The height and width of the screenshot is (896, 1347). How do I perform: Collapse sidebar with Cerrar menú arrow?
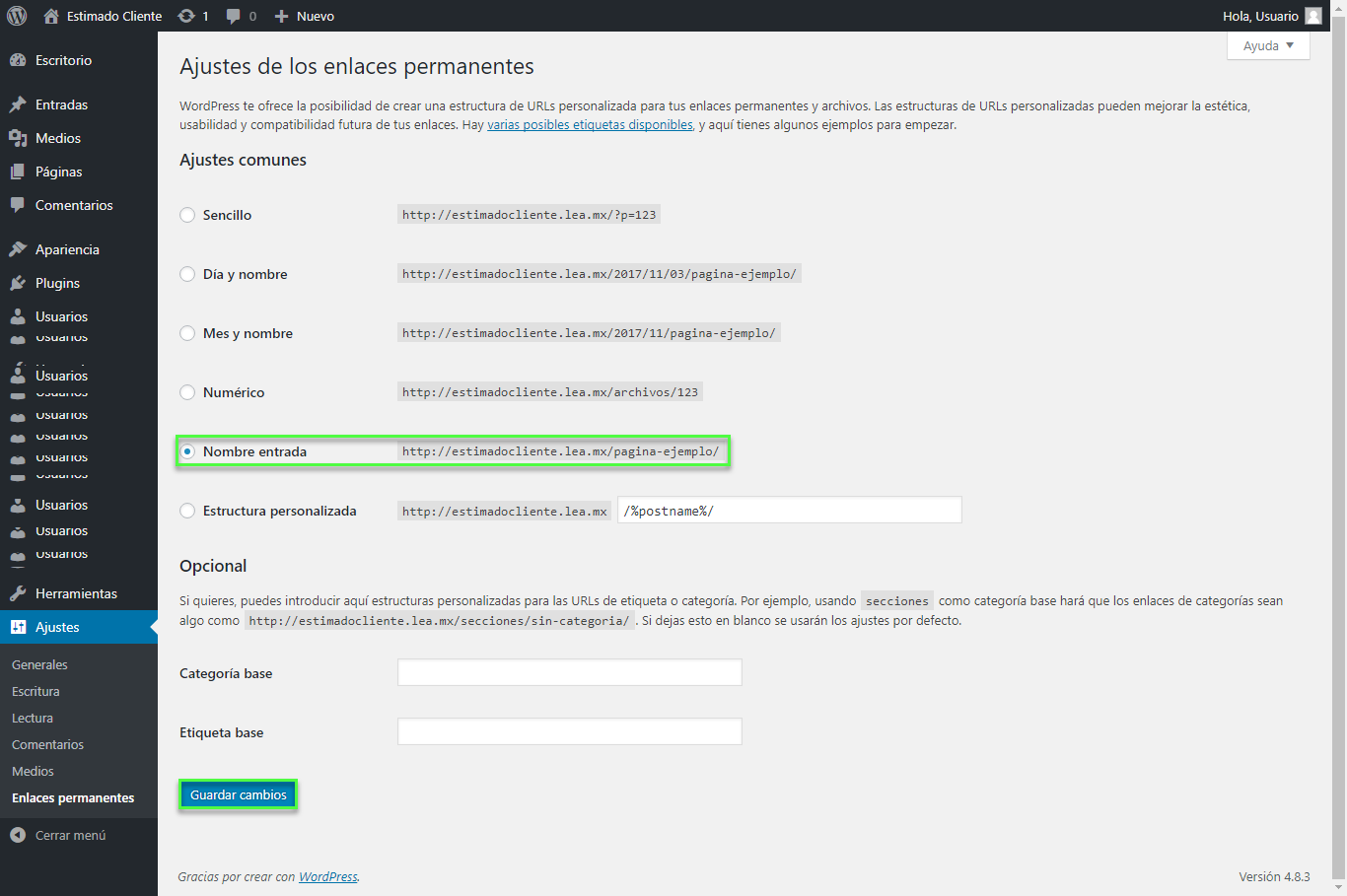[x=18, y=835]
